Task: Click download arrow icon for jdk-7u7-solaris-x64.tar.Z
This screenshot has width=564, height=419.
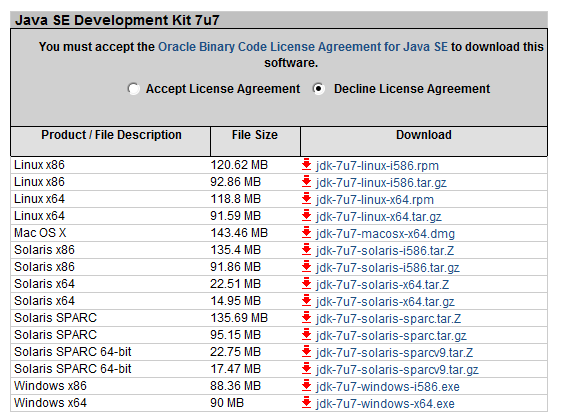Action: [x=306, y=284]
